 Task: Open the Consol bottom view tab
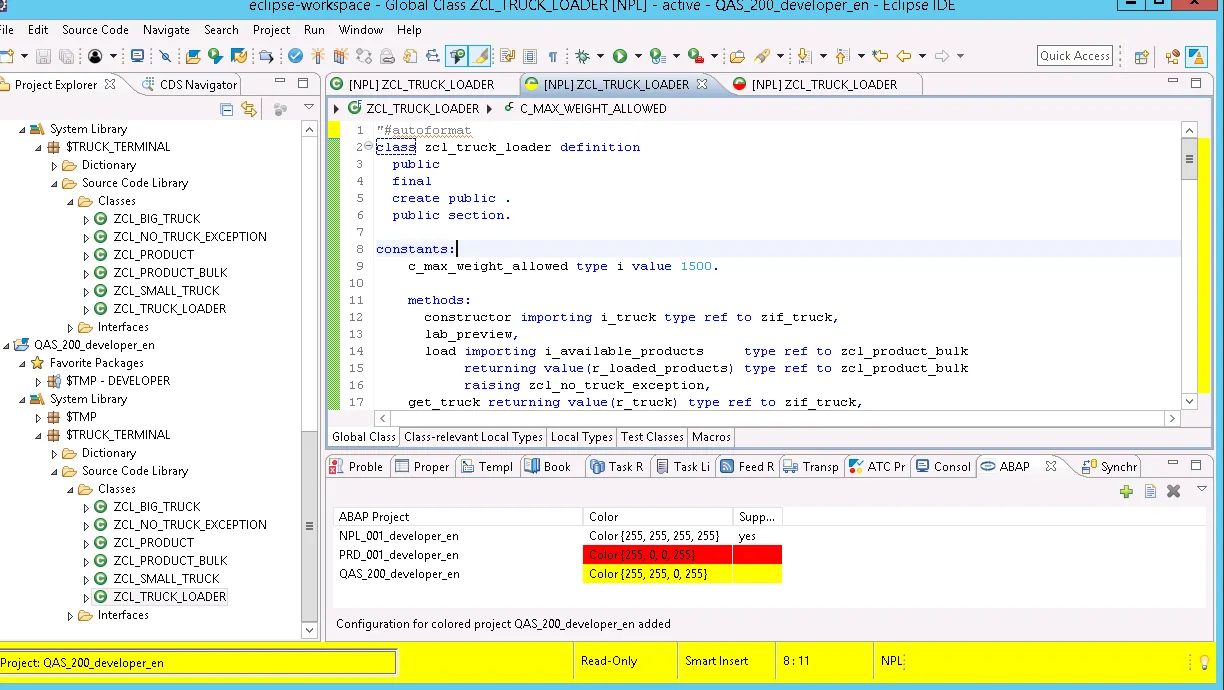click(942, 466)
